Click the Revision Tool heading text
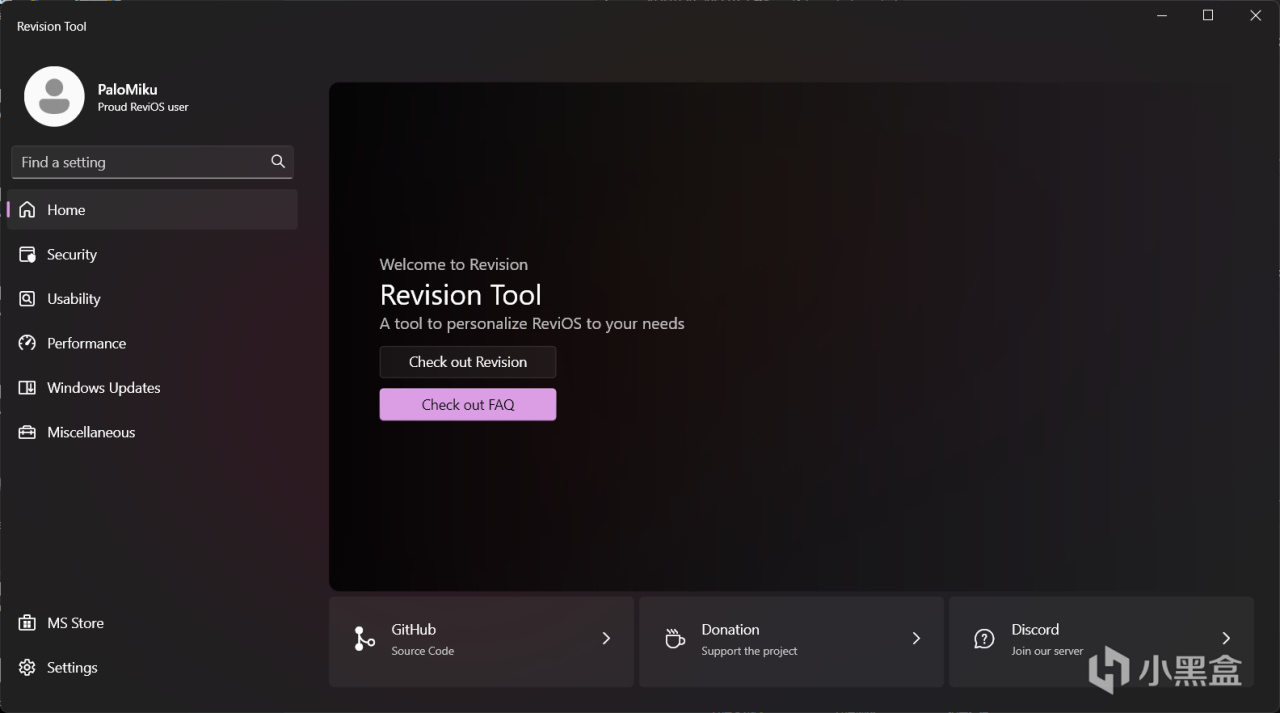 [x=461, y=295]
